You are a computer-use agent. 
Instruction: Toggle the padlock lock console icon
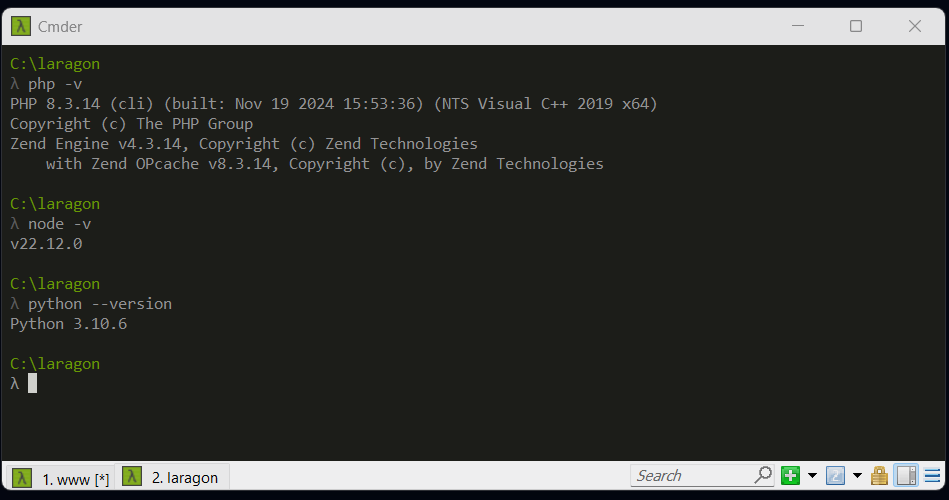tap(879, 476)
